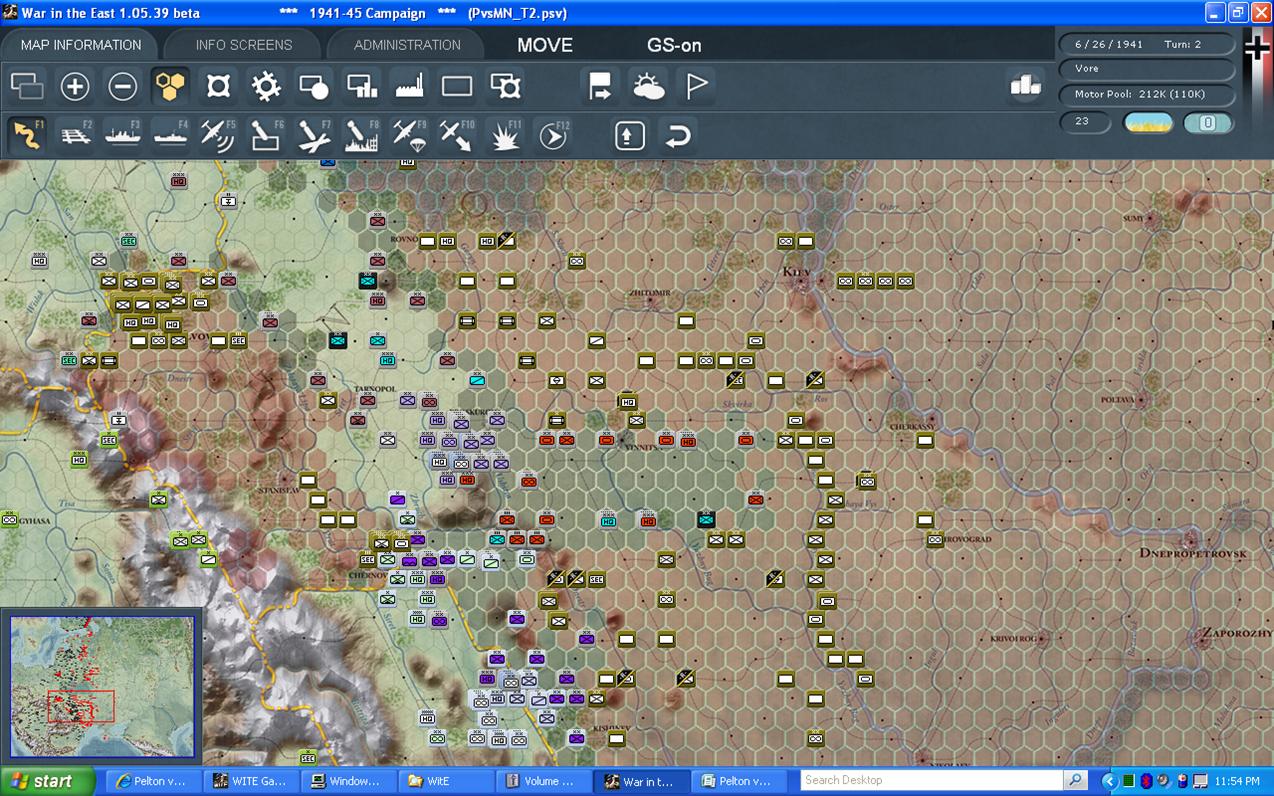Image resolution: width=1274 pixels, height=796 pixels.
Task: Click the Krivoi Rog city label
Action: [1013, 637]
